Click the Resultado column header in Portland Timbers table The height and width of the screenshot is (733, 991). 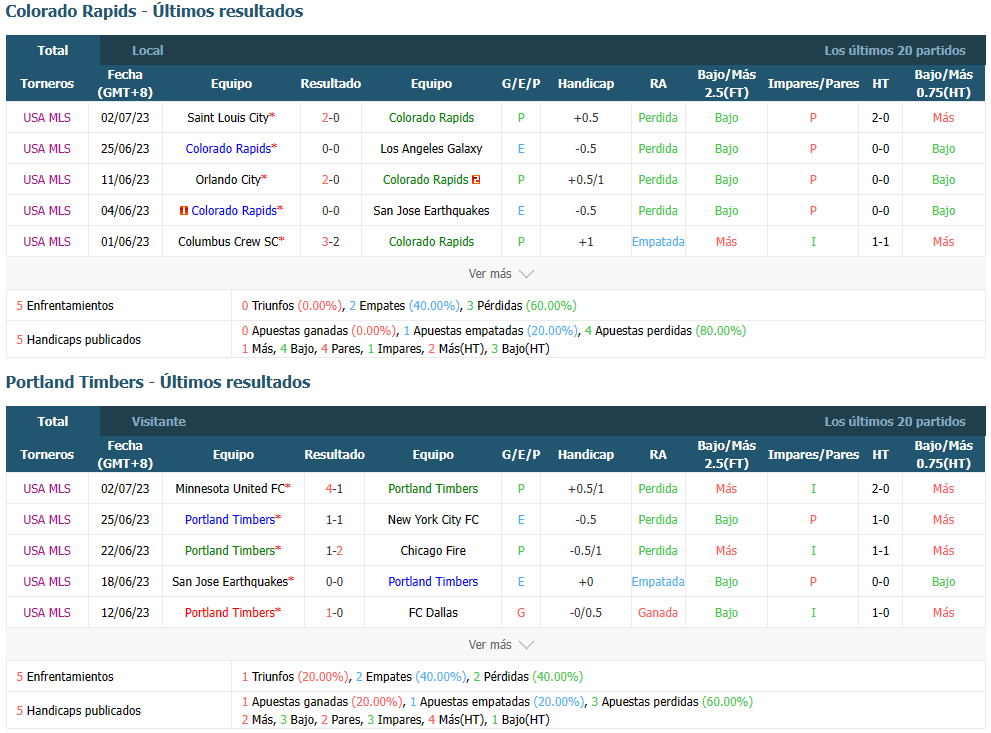(x=334, y=454)
